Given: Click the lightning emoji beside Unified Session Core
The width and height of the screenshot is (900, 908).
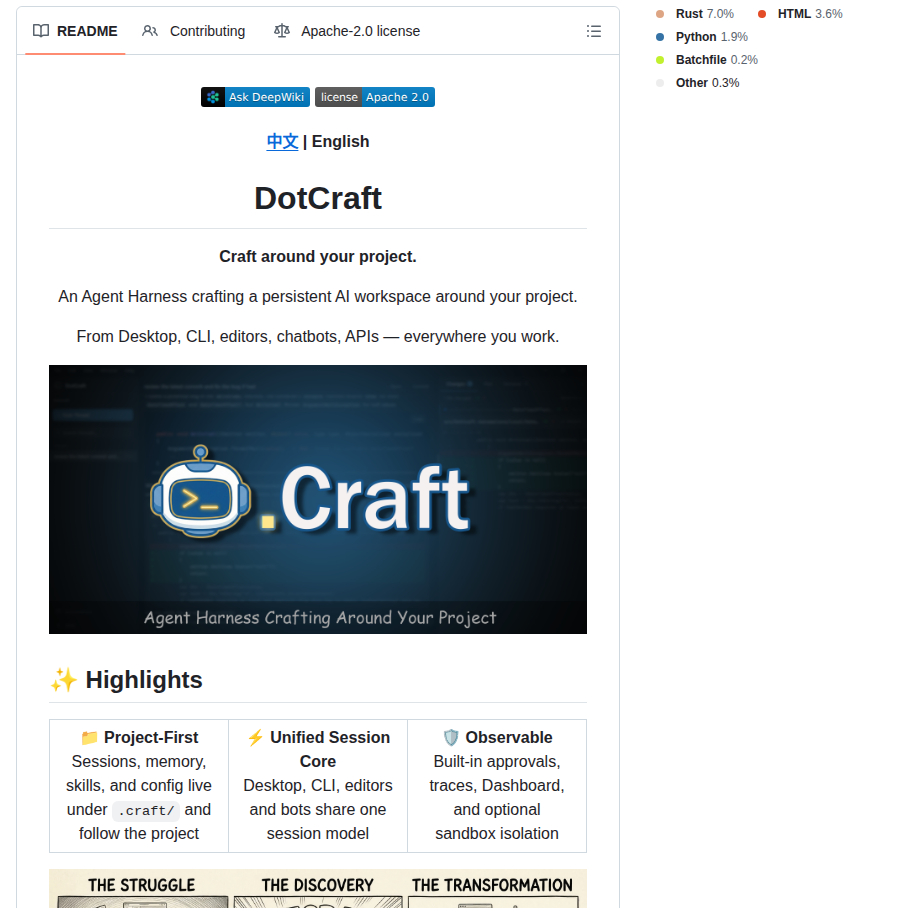Looking at the screenshot, I should (255, 738).
